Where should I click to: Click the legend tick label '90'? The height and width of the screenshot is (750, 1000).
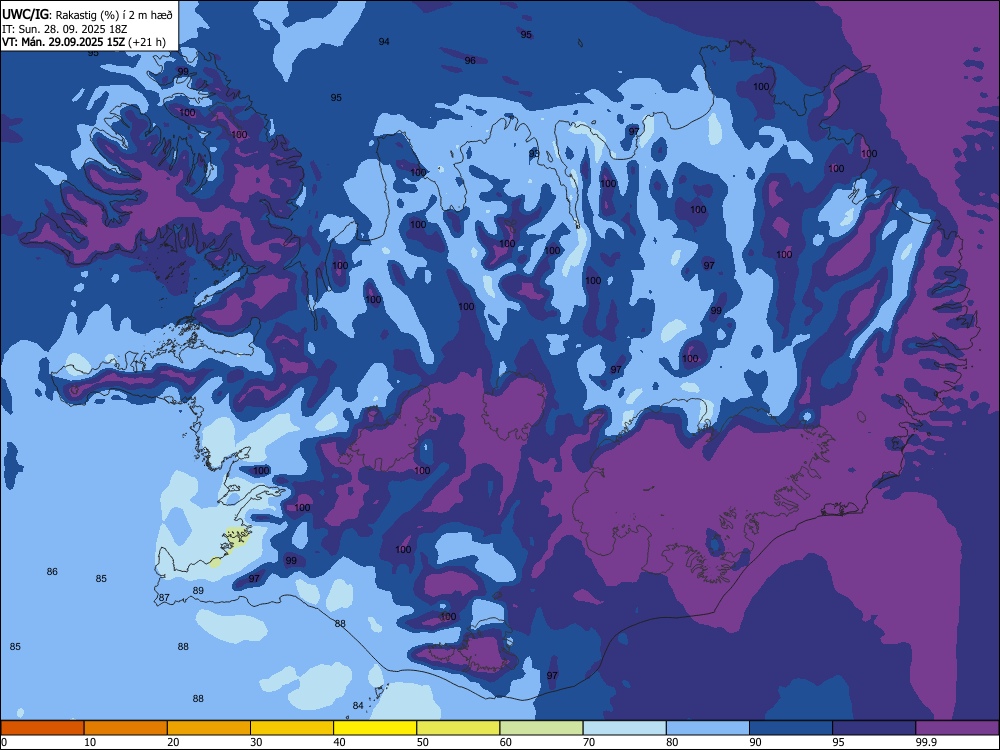click(x=755, y=742)
